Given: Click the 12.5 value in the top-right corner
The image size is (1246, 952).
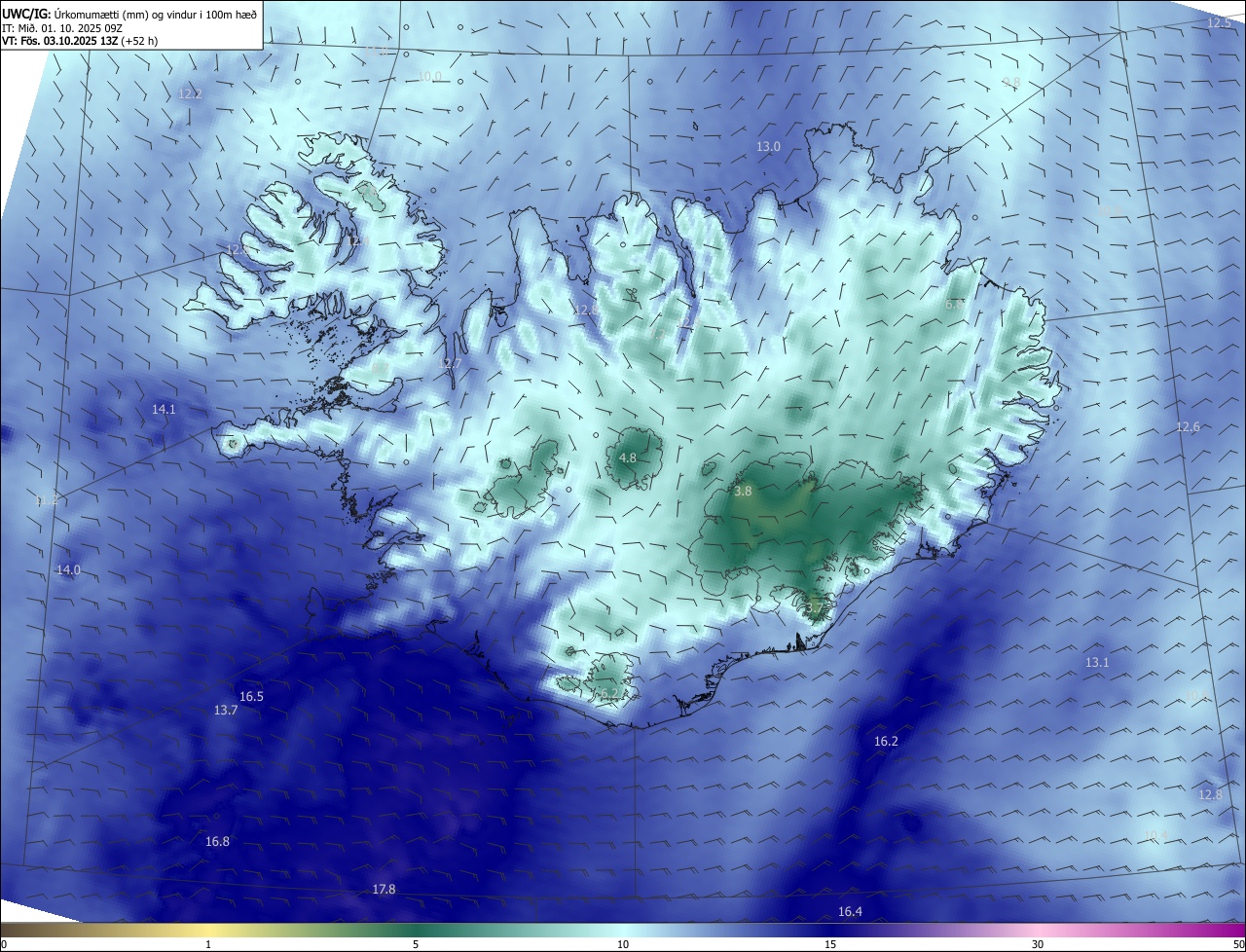Looking at the screenshot, I should tap(1219, 22).
